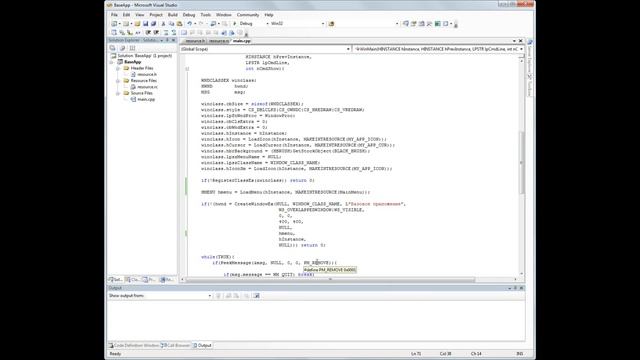Click PM_REMOVE in the PeekMessage line
The height and width of the screenshot is (360, 640).
click(x=316, y=263)
